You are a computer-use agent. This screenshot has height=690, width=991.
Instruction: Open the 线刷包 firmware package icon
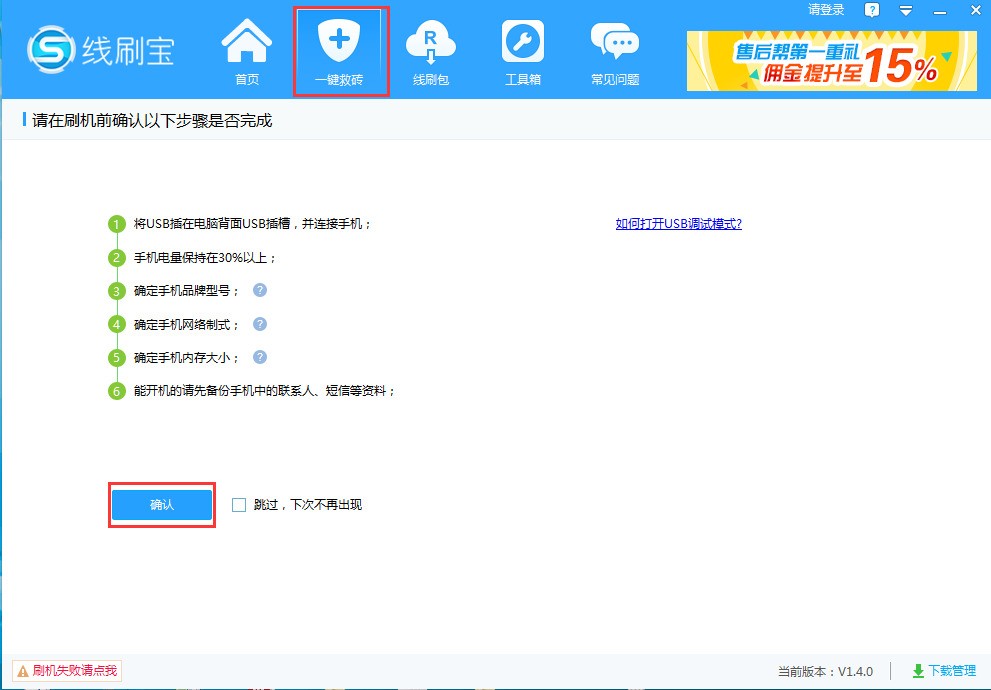coord(430,42)
